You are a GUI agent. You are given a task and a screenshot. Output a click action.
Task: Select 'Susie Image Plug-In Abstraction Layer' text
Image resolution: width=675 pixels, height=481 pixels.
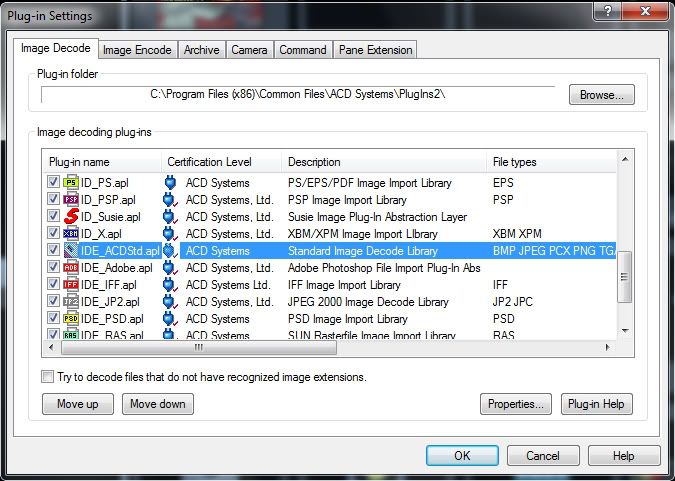pos(377,217)
